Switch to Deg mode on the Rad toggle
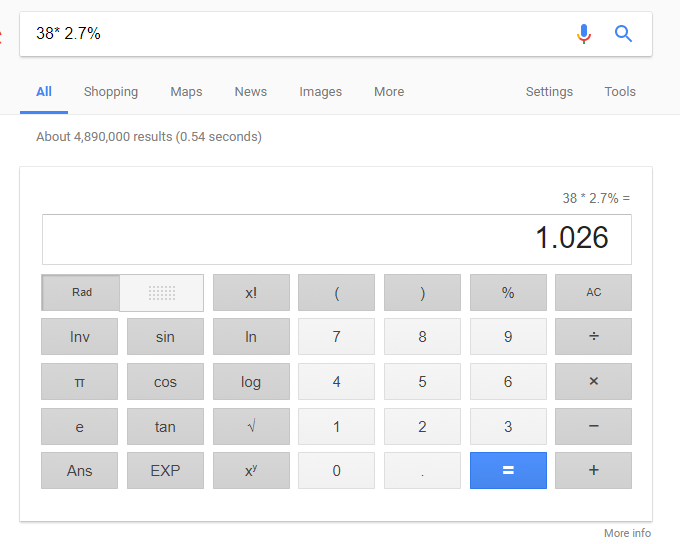The height and width of the screenshot is (544, 680). click(x=162, y=293)
